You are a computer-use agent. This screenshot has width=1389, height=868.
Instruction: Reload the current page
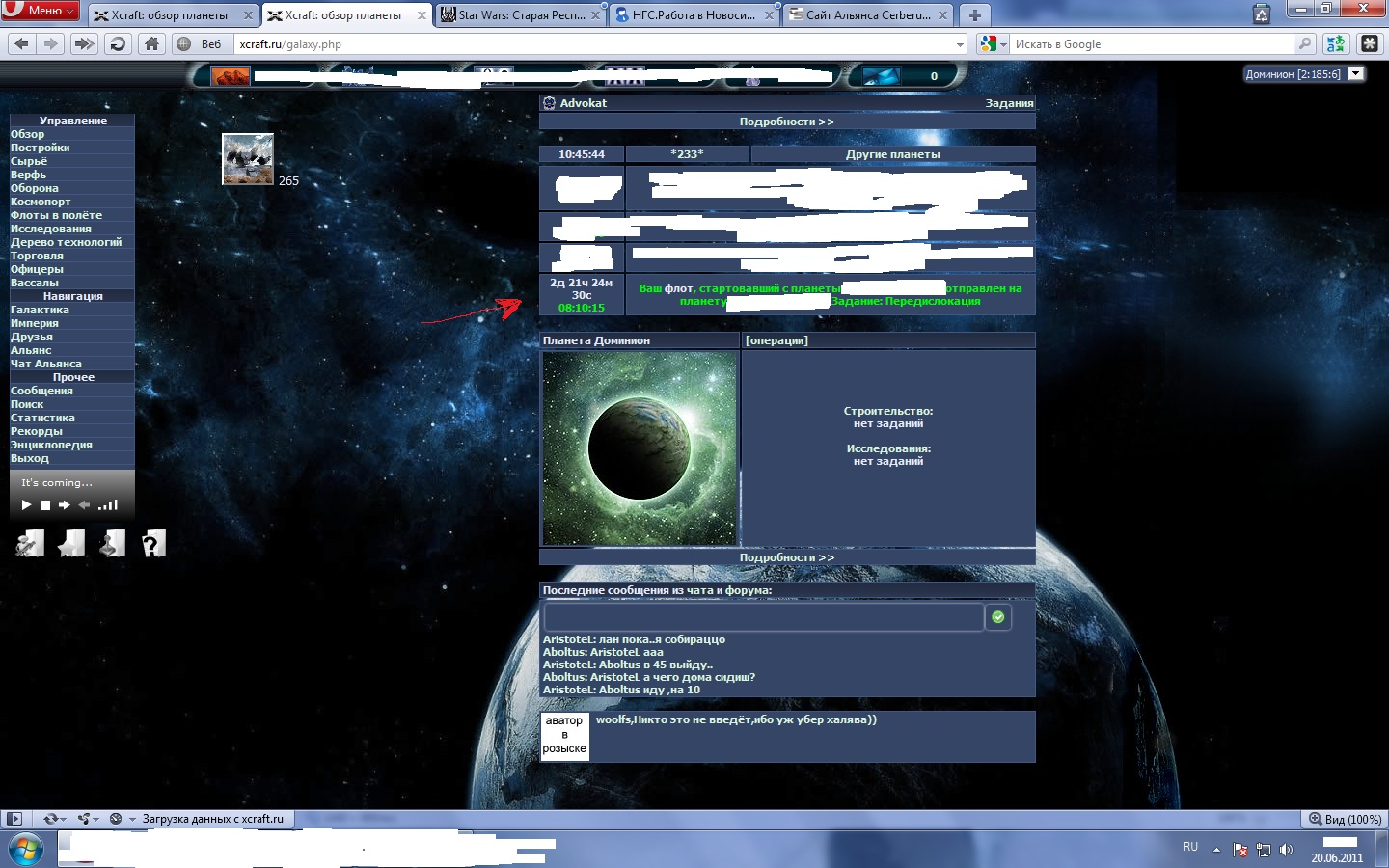[118, 43]
